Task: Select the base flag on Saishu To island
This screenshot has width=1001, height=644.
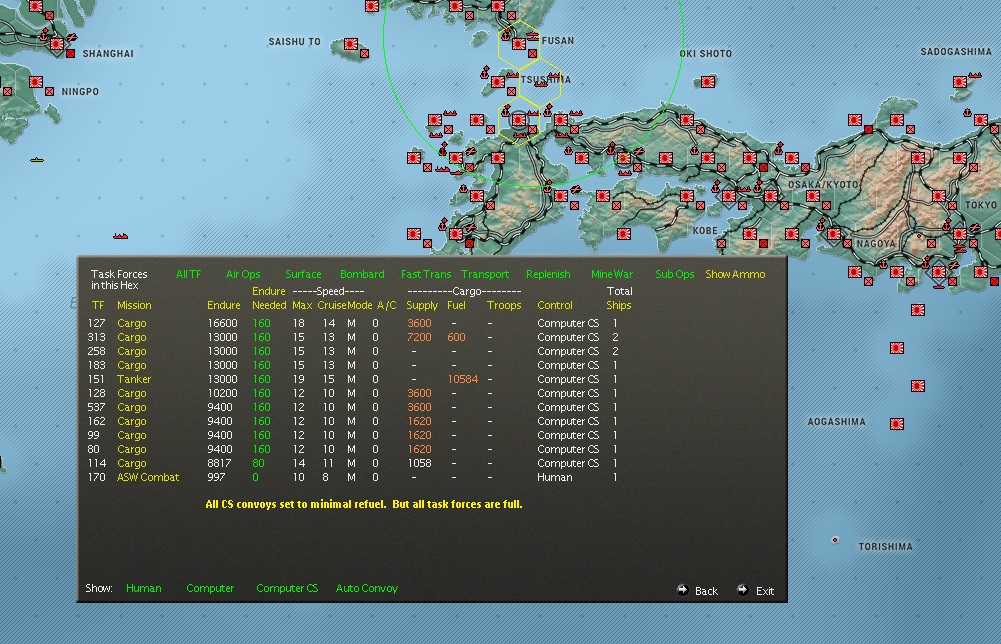Action: (350, 43)
